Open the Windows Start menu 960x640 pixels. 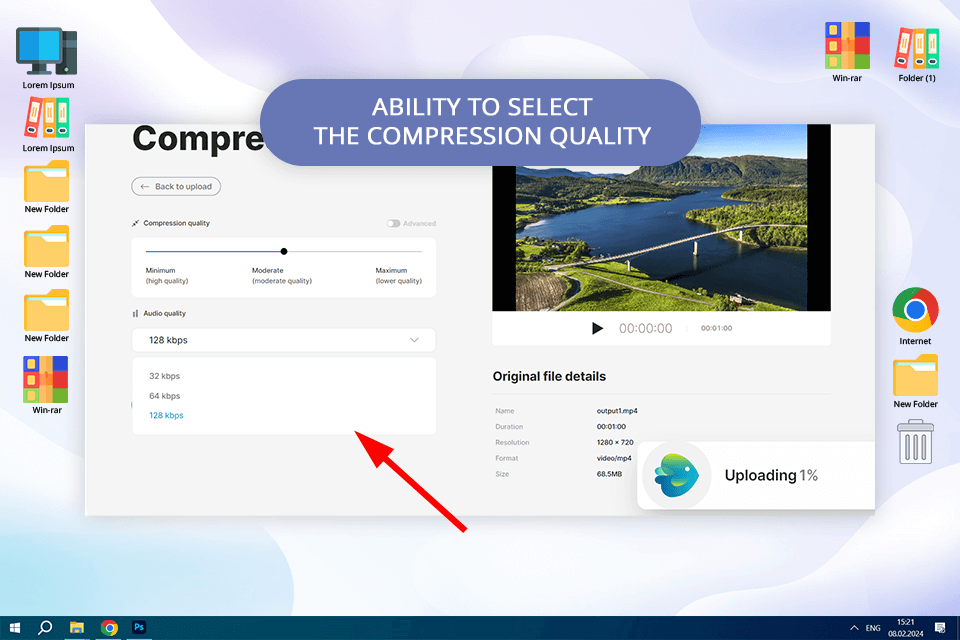click(15, 628)
